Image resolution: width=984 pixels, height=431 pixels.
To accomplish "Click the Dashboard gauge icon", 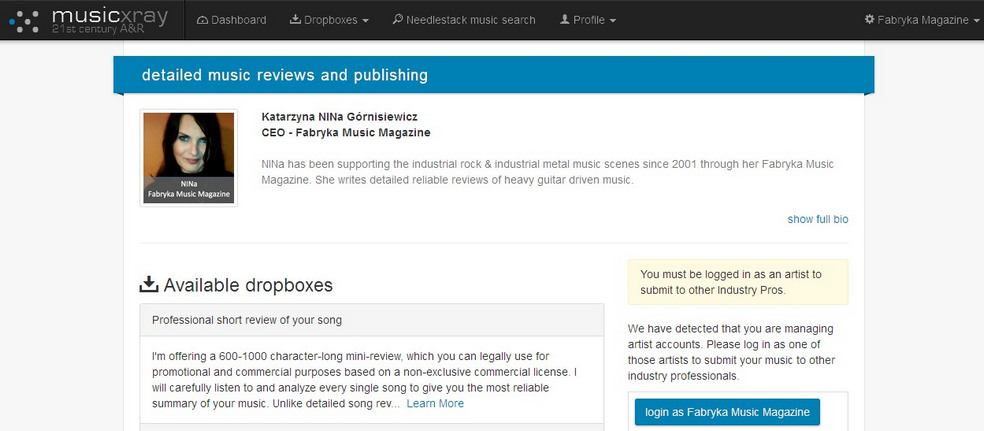I will (202, 20).
